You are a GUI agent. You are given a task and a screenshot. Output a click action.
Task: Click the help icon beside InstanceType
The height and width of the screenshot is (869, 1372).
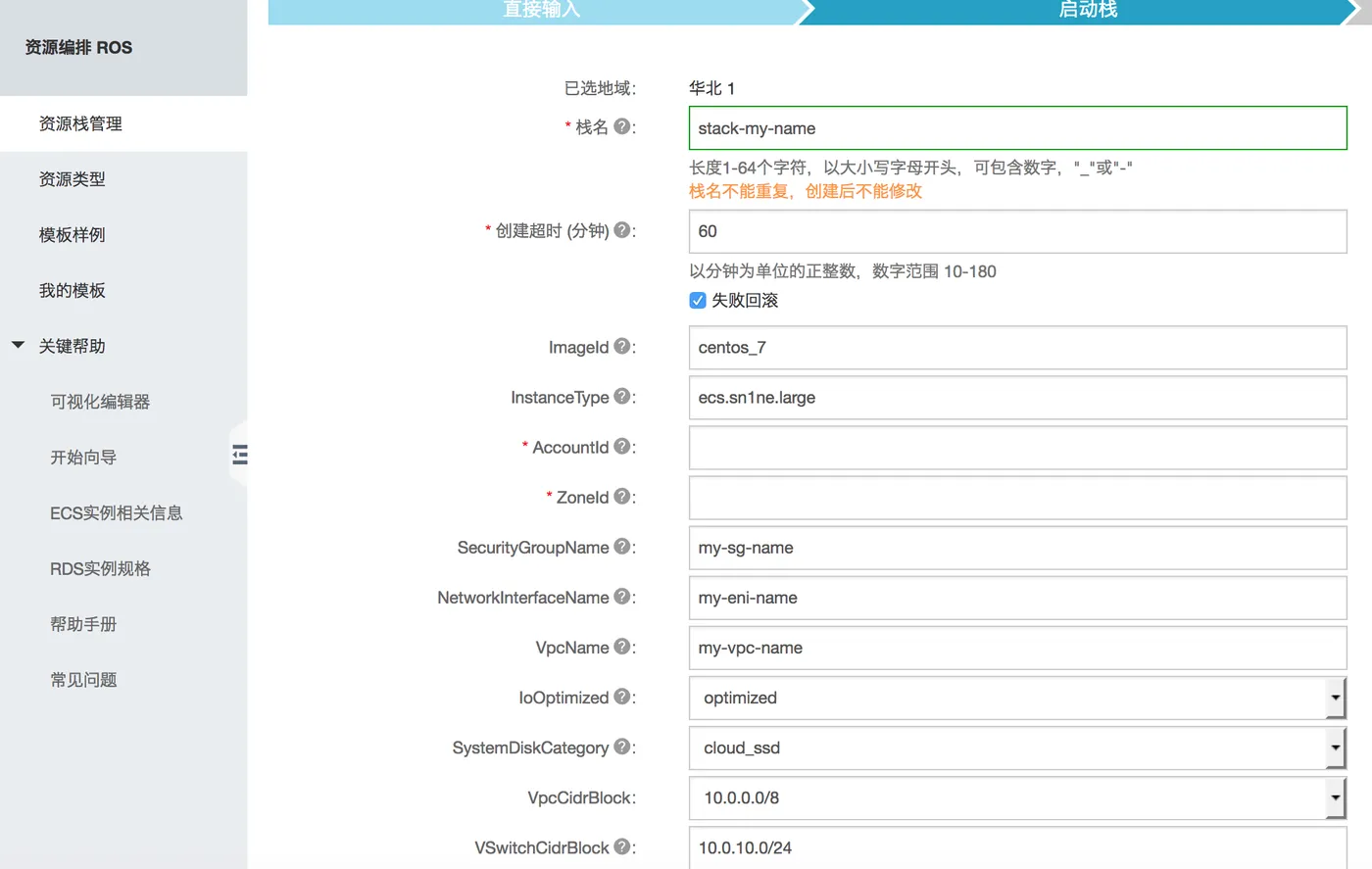point(621,397)
